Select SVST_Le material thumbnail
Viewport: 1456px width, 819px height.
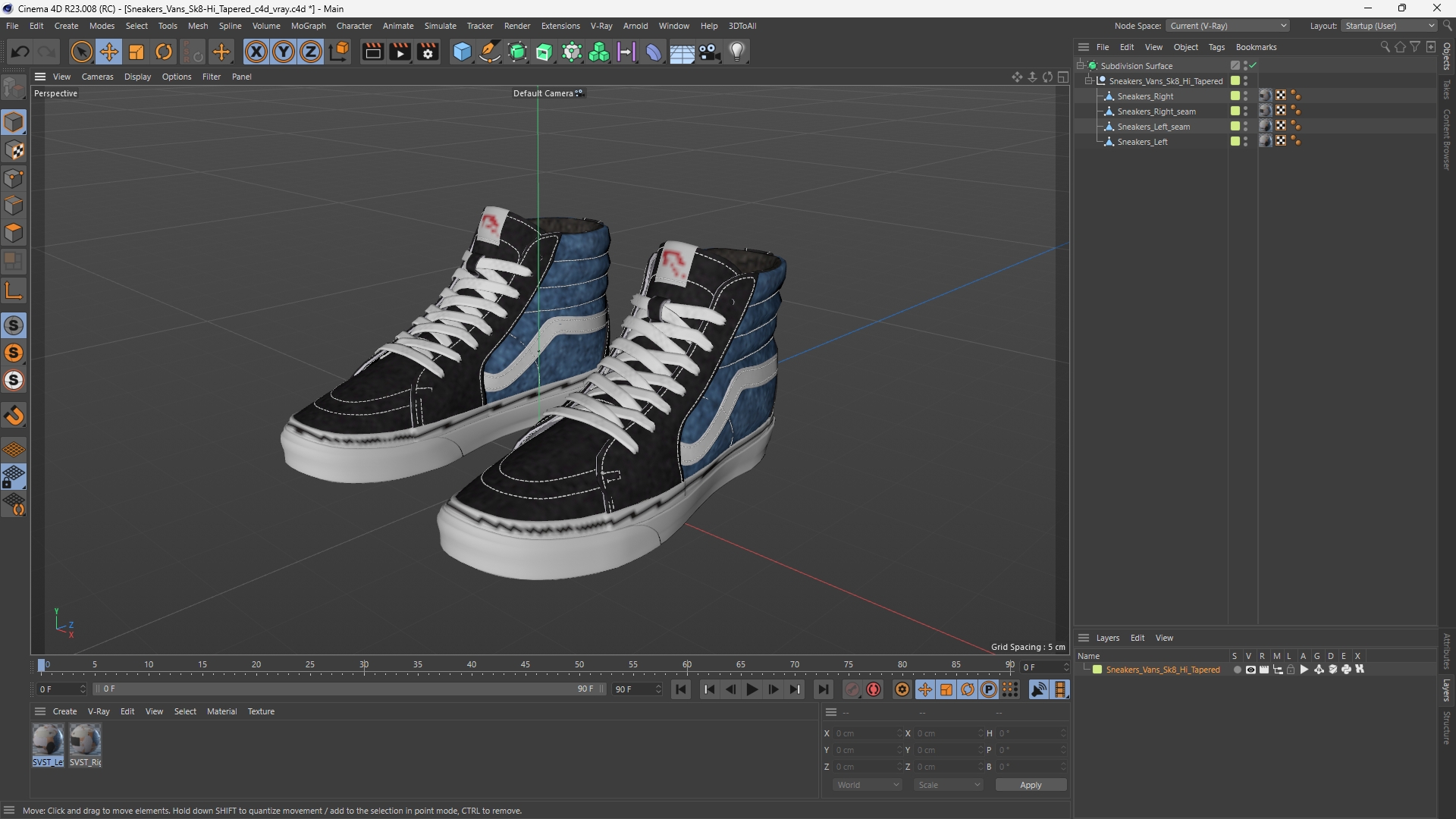[x=48, y=740]
